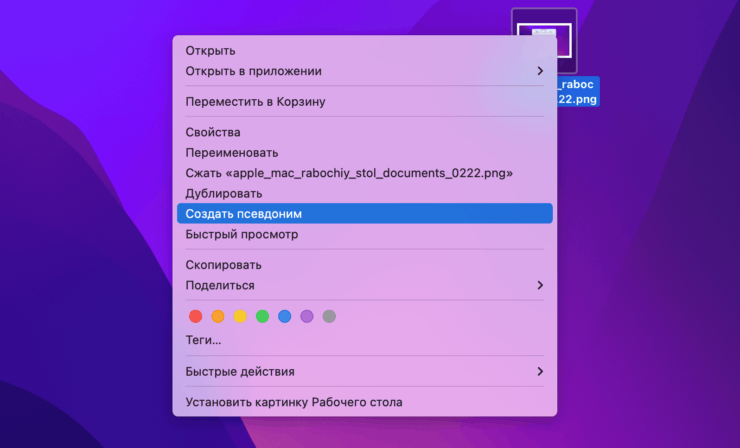Select Скопировать menu entry
The width and height of the screenshot is (740, 448).
tap(364, 265)
